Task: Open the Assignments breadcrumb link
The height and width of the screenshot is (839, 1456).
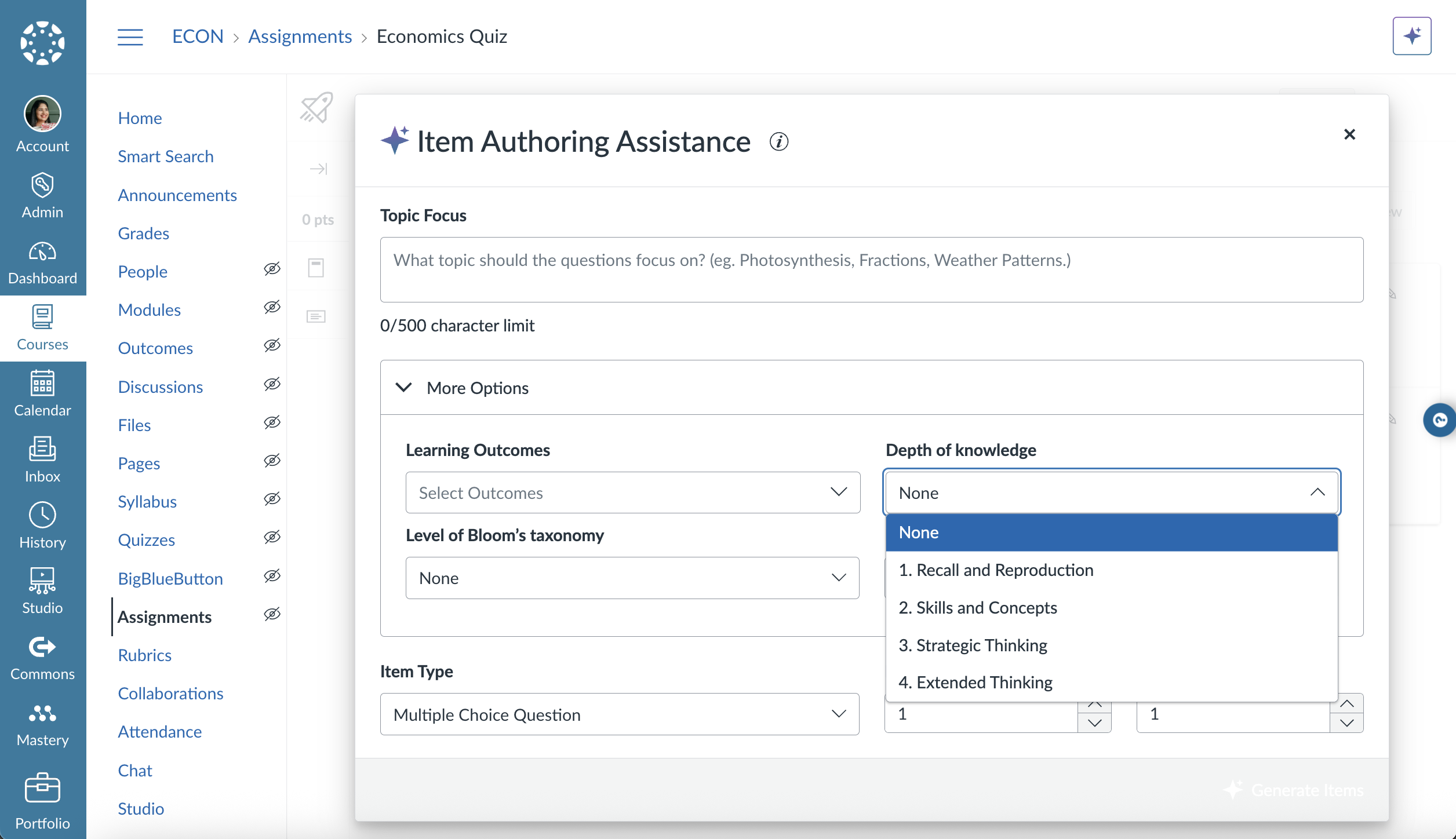Action: point(300,36)
